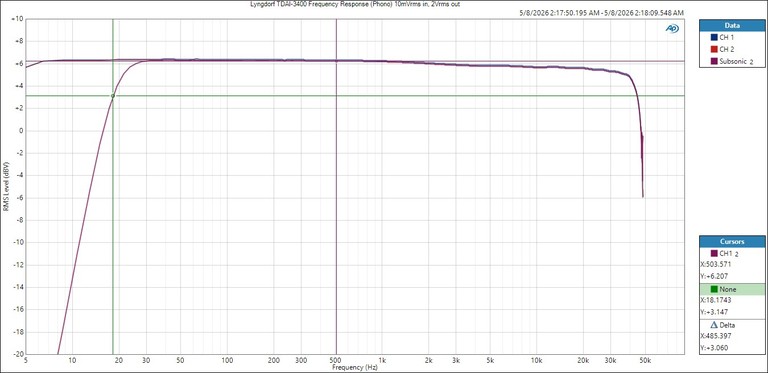Screen dimensions: 768x373
Task: Click the CH 2 red legend swatch
Action: pyautogui.click(x=713, y=49)
